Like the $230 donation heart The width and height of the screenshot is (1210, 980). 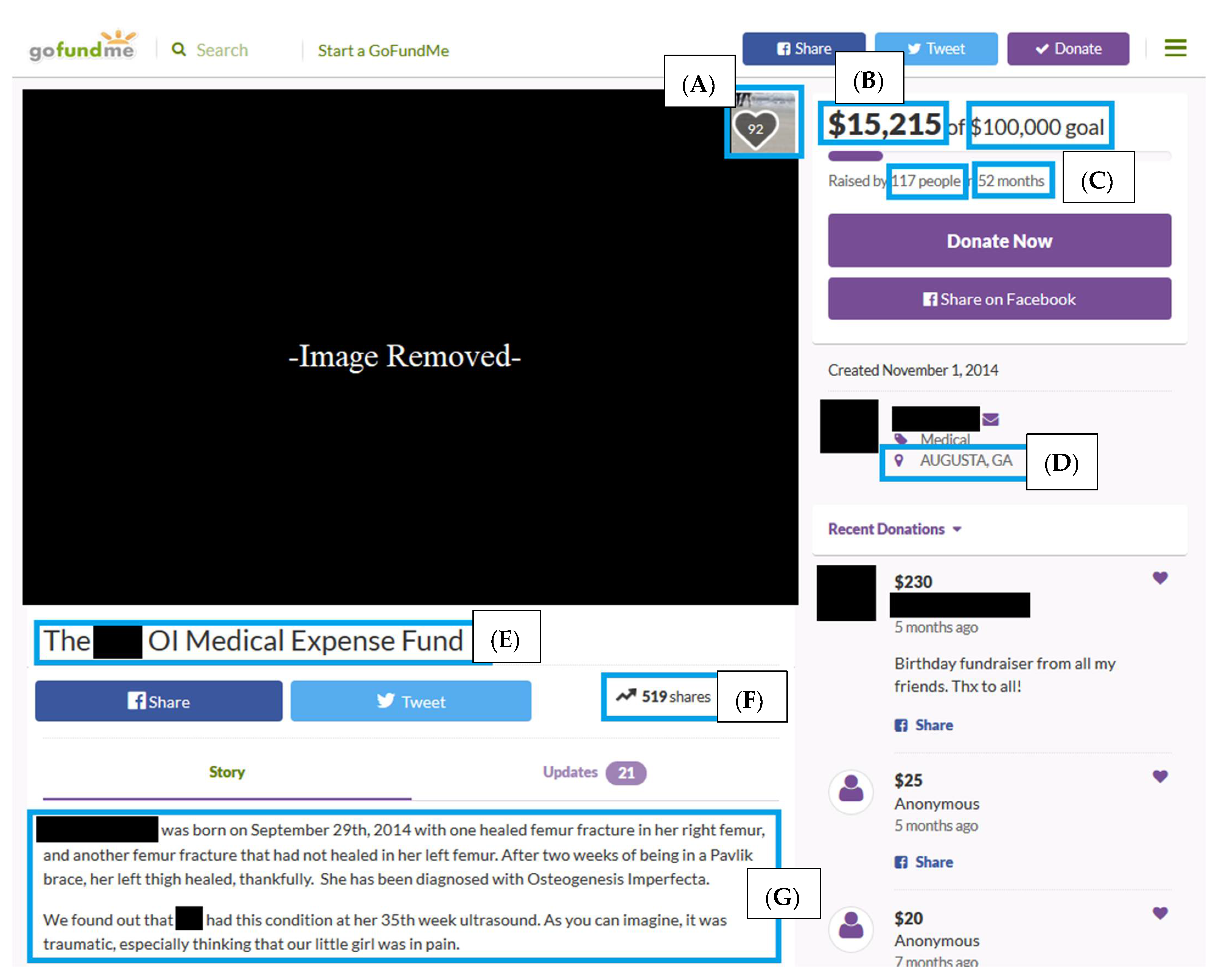pos(1160,577)
